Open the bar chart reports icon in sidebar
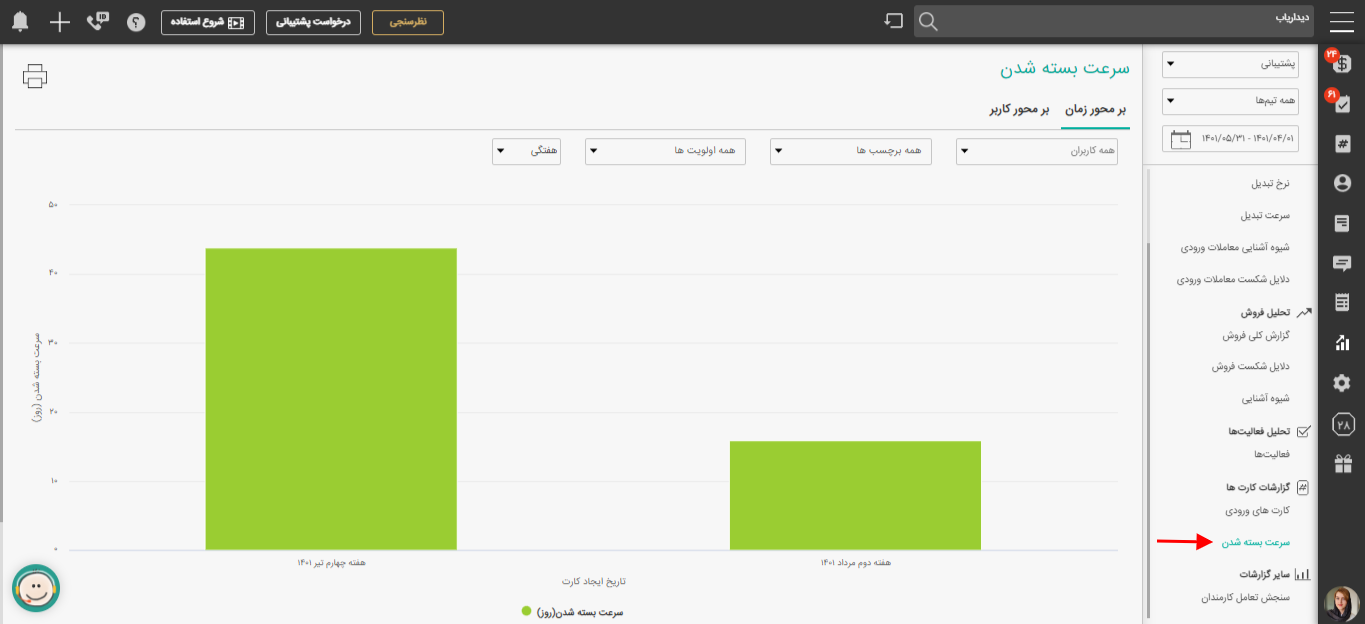The image size is (1365, 624). [x=1342, y=343]
